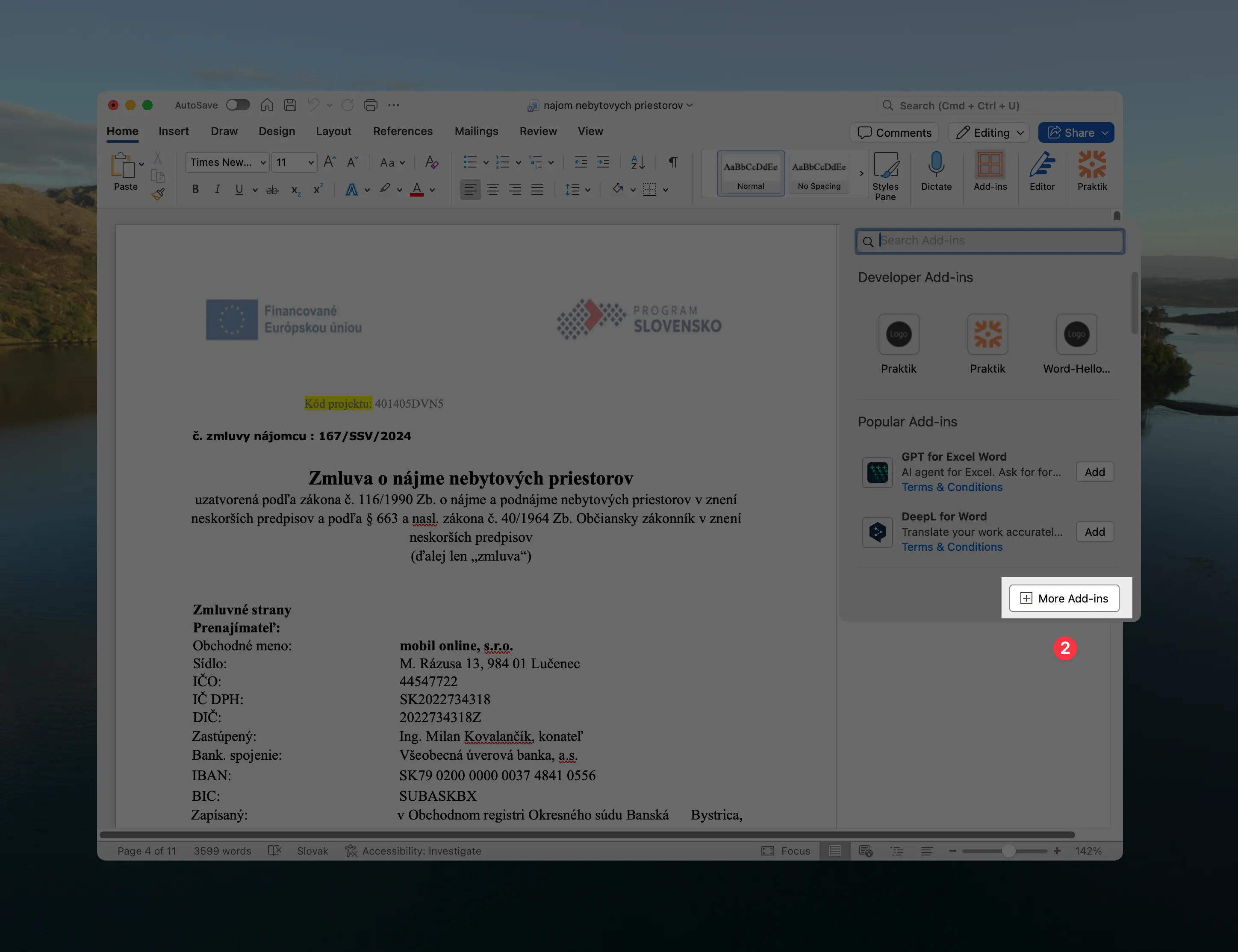Click the print icon in title bar
The height and width of the screenshot is (952, 1238).
370,105
